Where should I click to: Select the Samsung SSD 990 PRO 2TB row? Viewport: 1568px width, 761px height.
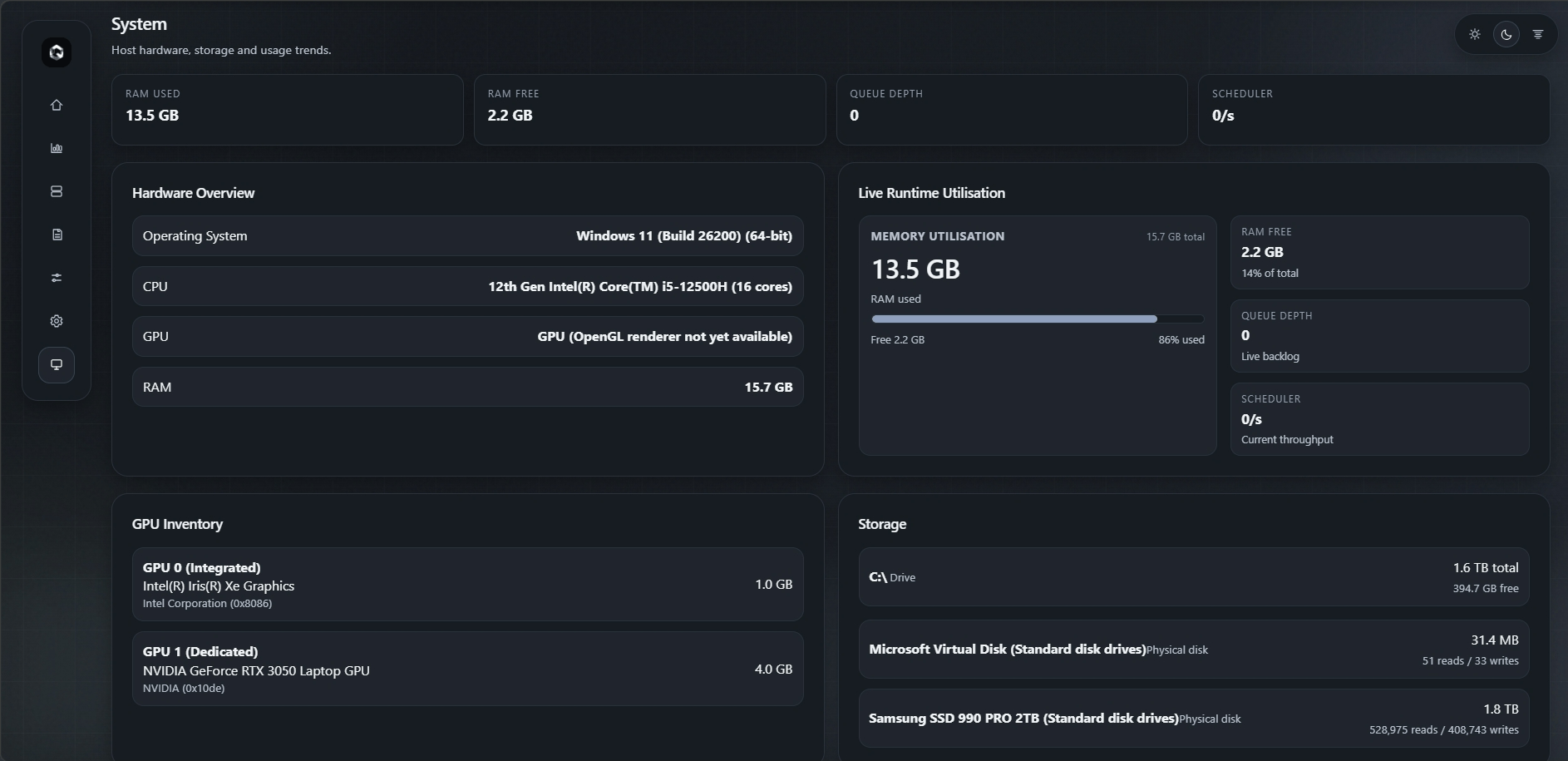1194,719
